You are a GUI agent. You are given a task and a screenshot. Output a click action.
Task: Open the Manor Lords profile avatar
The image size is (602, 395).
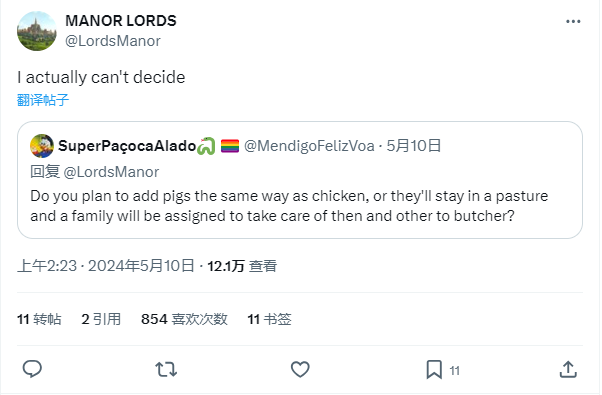click(x=36, y=31)
